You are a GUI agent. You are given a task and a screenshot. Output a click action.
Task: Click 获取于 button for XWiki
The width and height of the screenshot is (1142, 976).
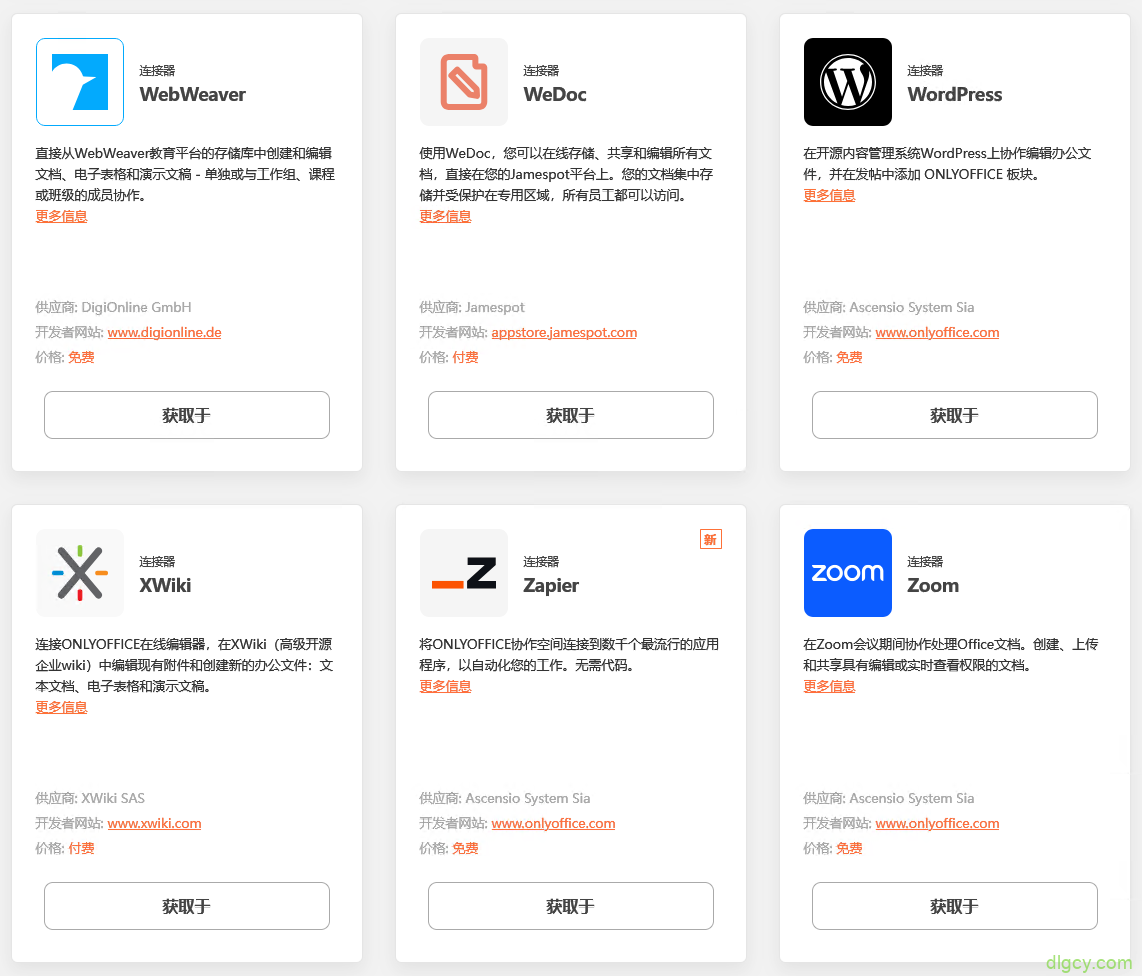pyautogui.click(x=186, y=906)
